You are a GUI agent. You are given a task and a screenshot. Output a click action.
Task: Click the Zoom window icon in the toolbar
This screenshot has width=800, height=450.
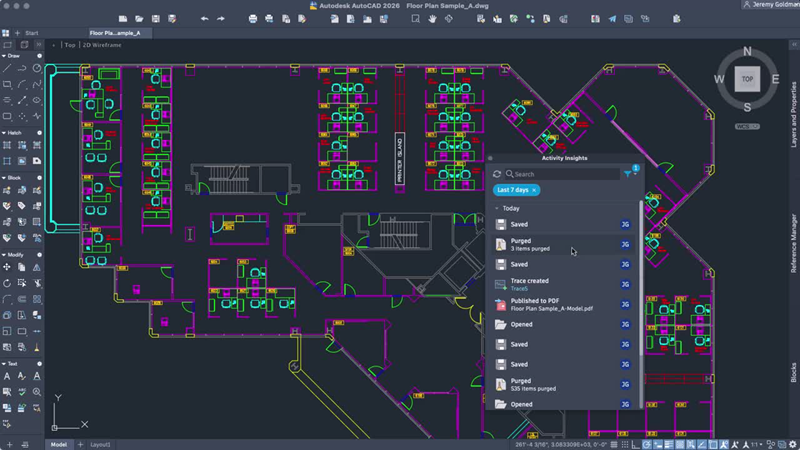(416, 19)
